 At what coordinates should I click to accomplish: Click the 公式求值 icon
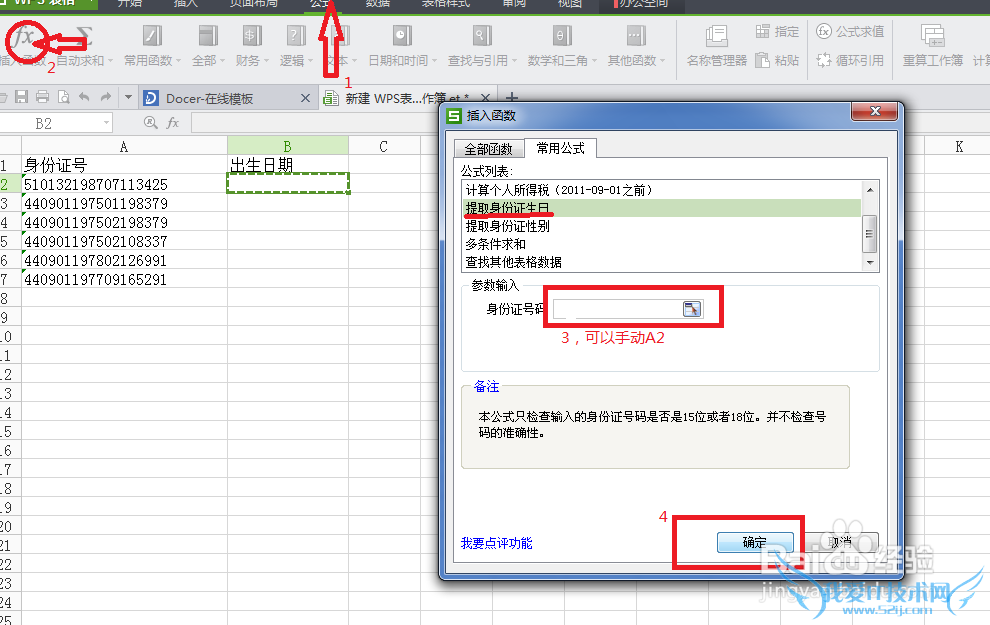[x=824, y=31]
